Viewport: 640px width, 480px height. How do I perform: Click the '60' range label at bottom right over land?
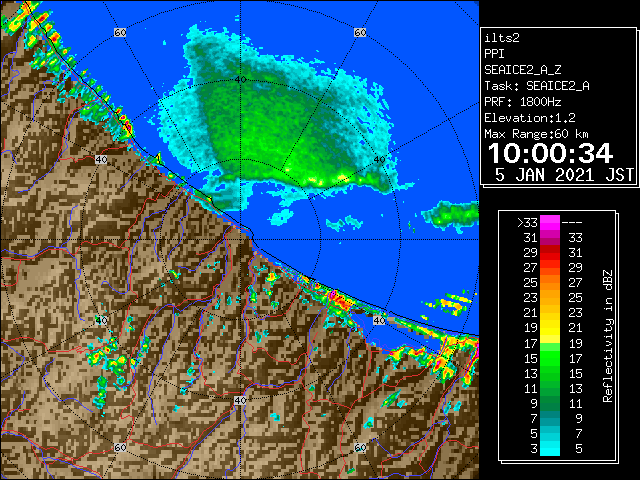point(360,447)
